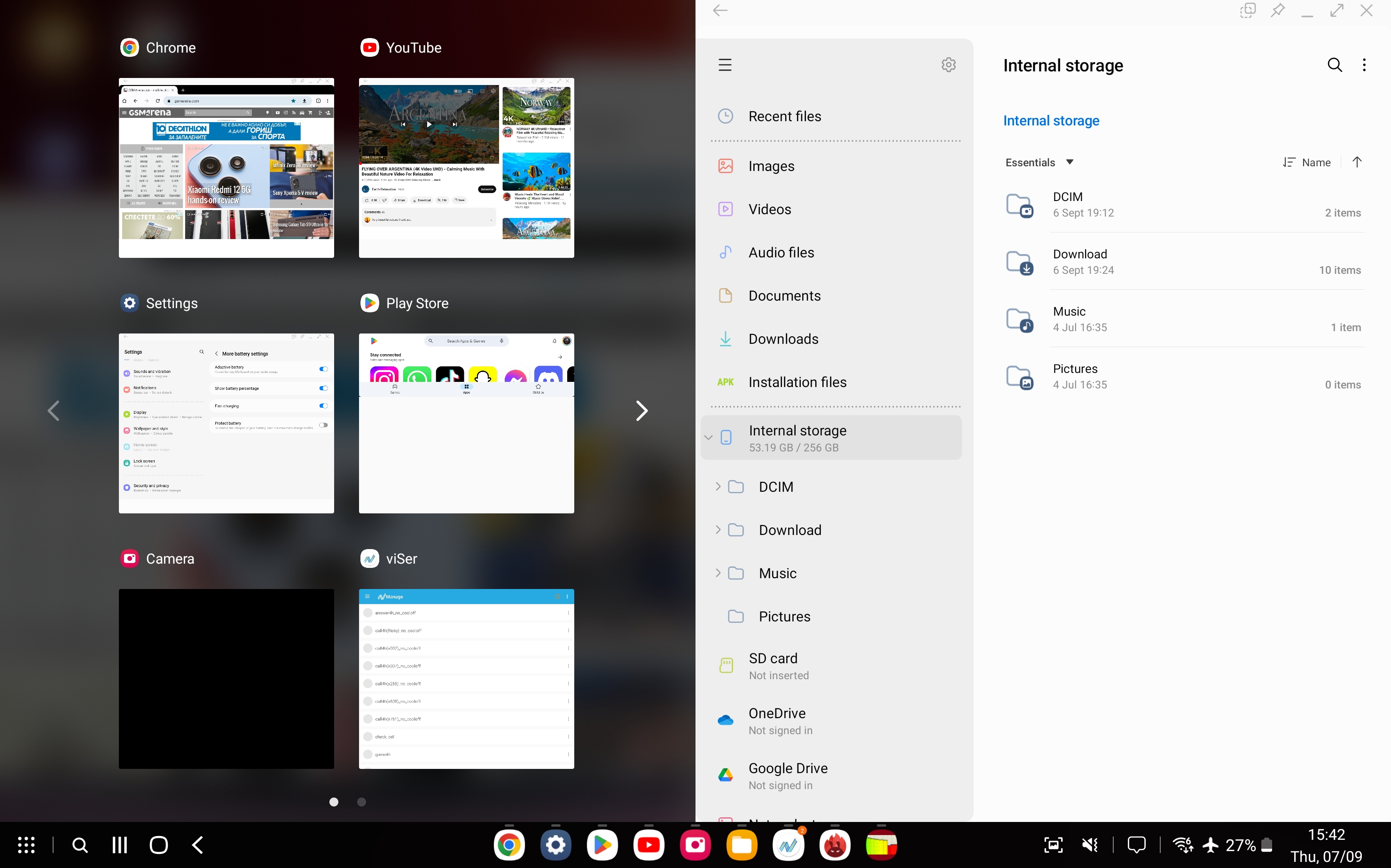Open the Videos category
The width and height of the screenshot is (1391, 868).
click(x=836, y=209)
